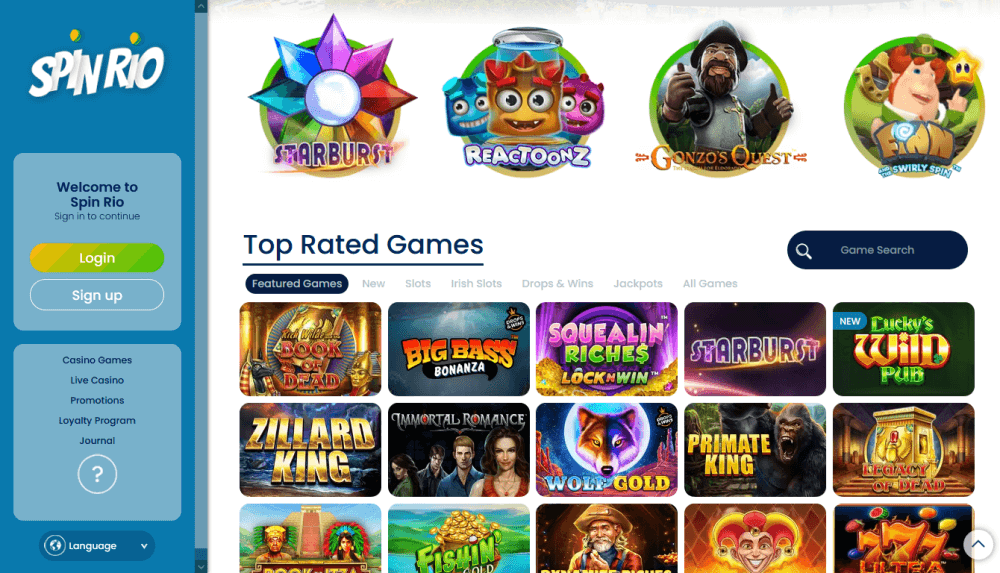
Task: Open the Loyalty Program link
Action: (97, 420)
